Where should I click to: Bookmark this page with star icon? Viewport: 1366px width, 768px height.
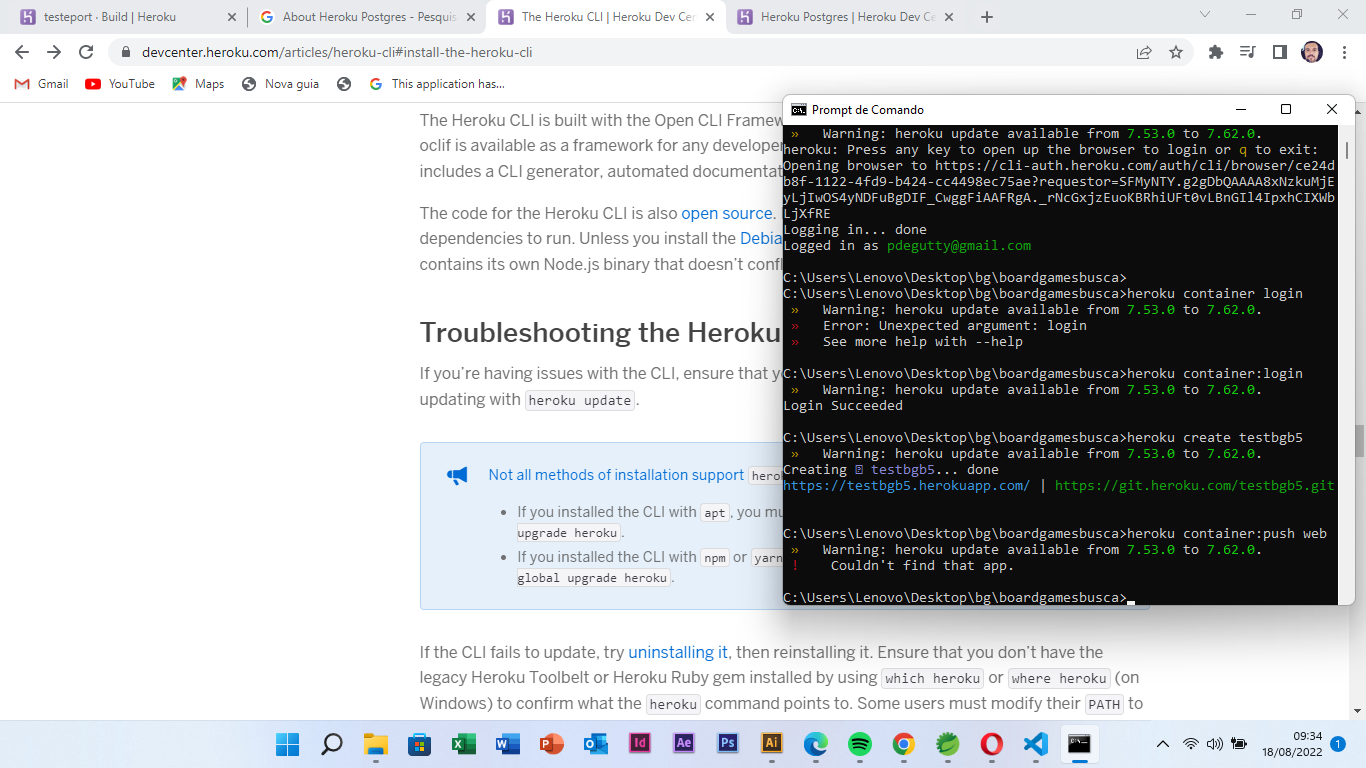[x=1176, y=52]
